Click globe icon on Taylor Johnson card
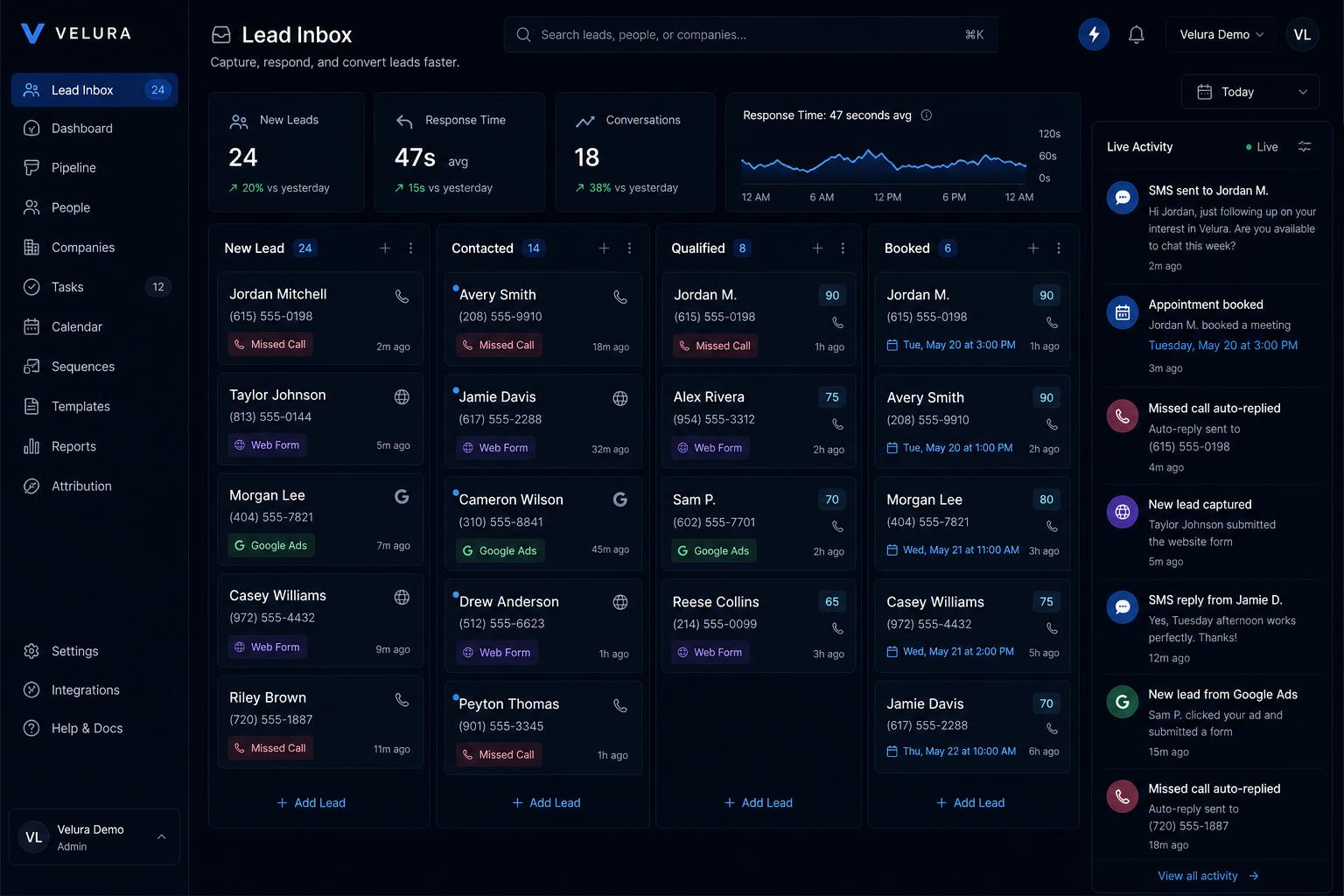This screenshot has height=896, width=1344. pos(402,397)
